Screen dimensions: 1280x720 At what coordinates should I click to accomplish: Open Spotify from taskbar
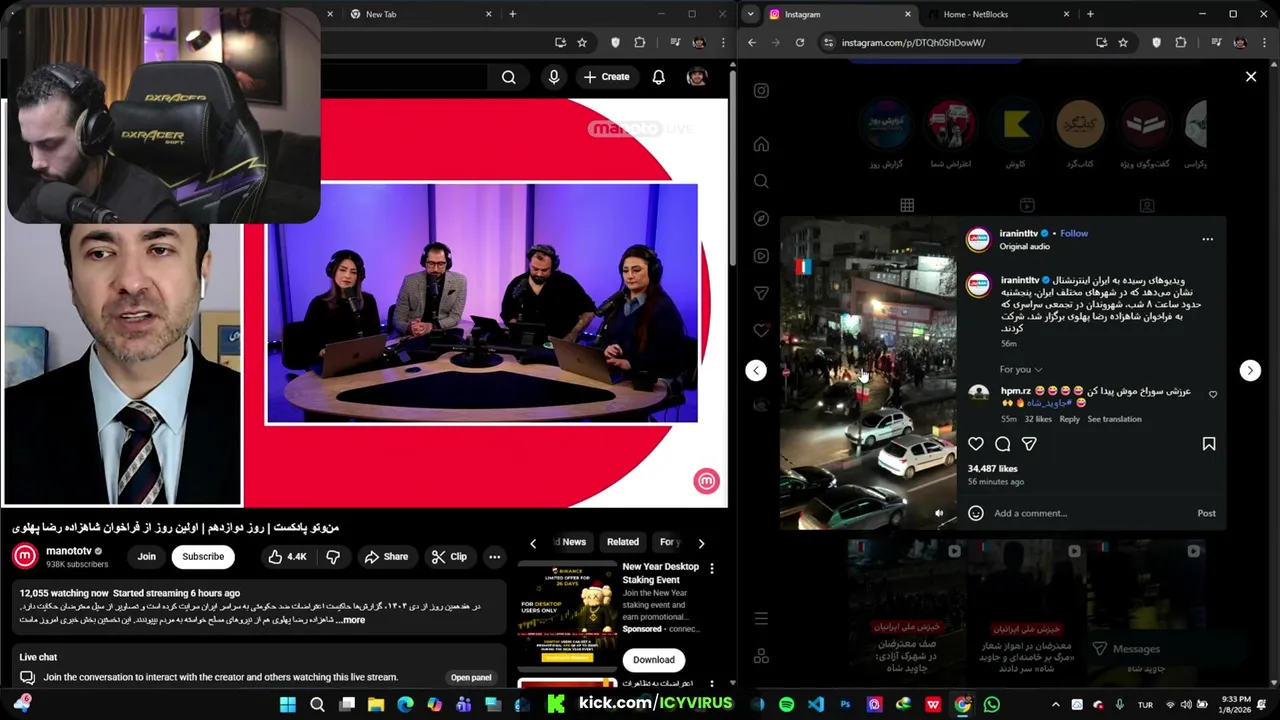(x=787, y=704)
